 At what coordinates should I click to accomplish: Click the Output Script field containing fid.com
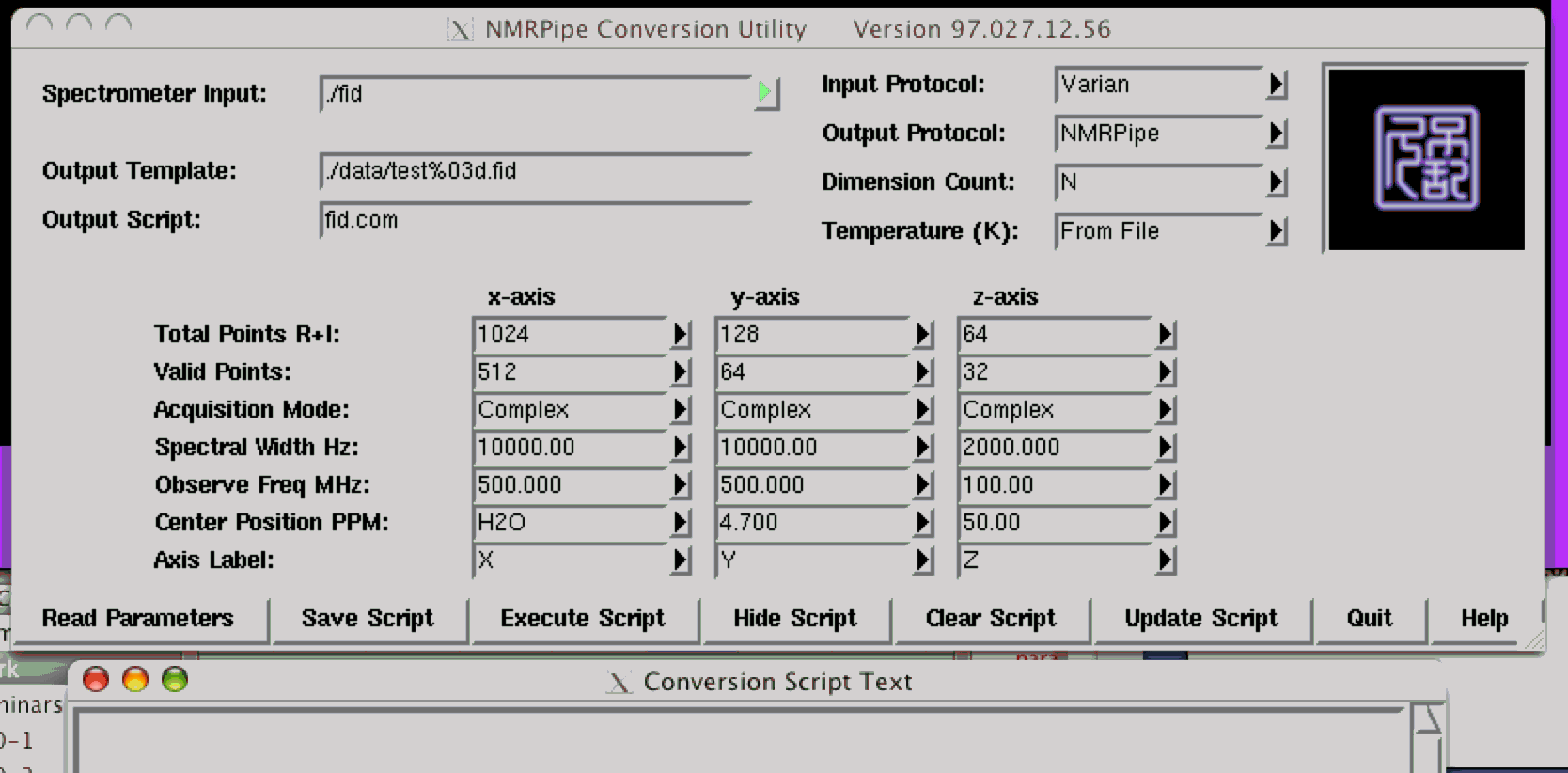(x=534, y=220)
